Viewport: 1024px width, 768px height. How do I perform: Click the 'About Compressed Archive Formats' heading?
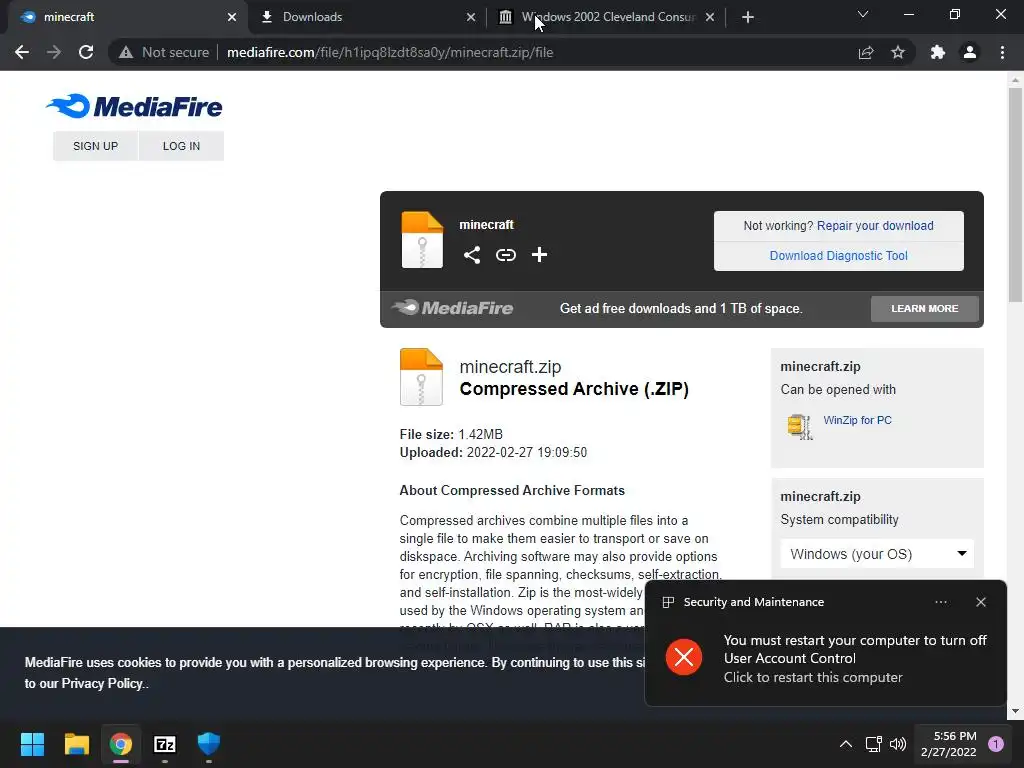[x=512, y=490]
